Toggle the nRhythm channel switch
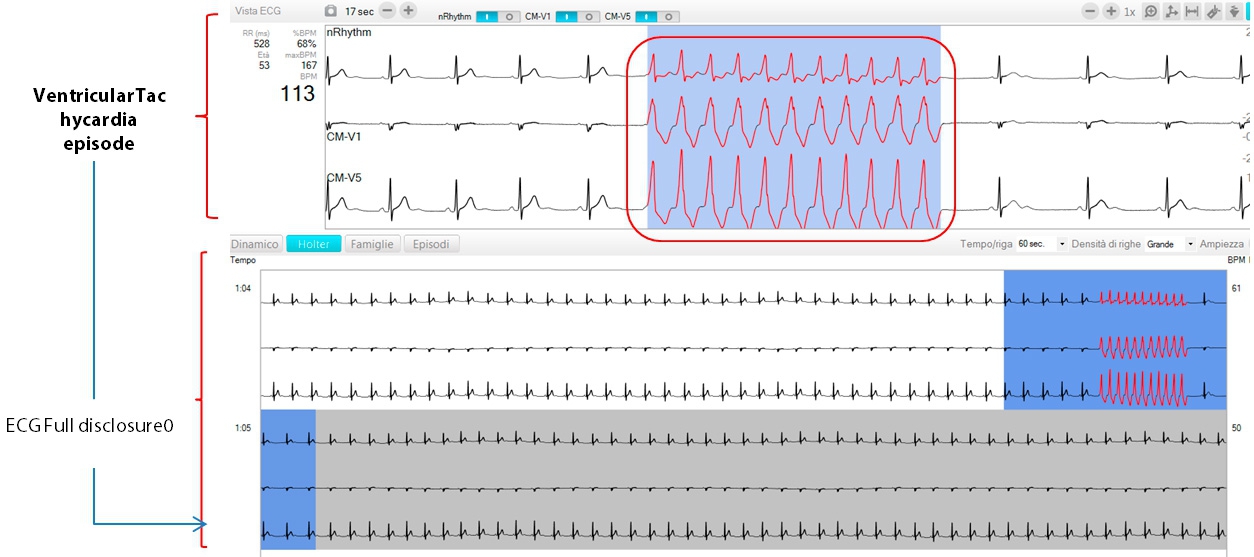The height and width of the screenshot is (557, 1254). (497, 17)
